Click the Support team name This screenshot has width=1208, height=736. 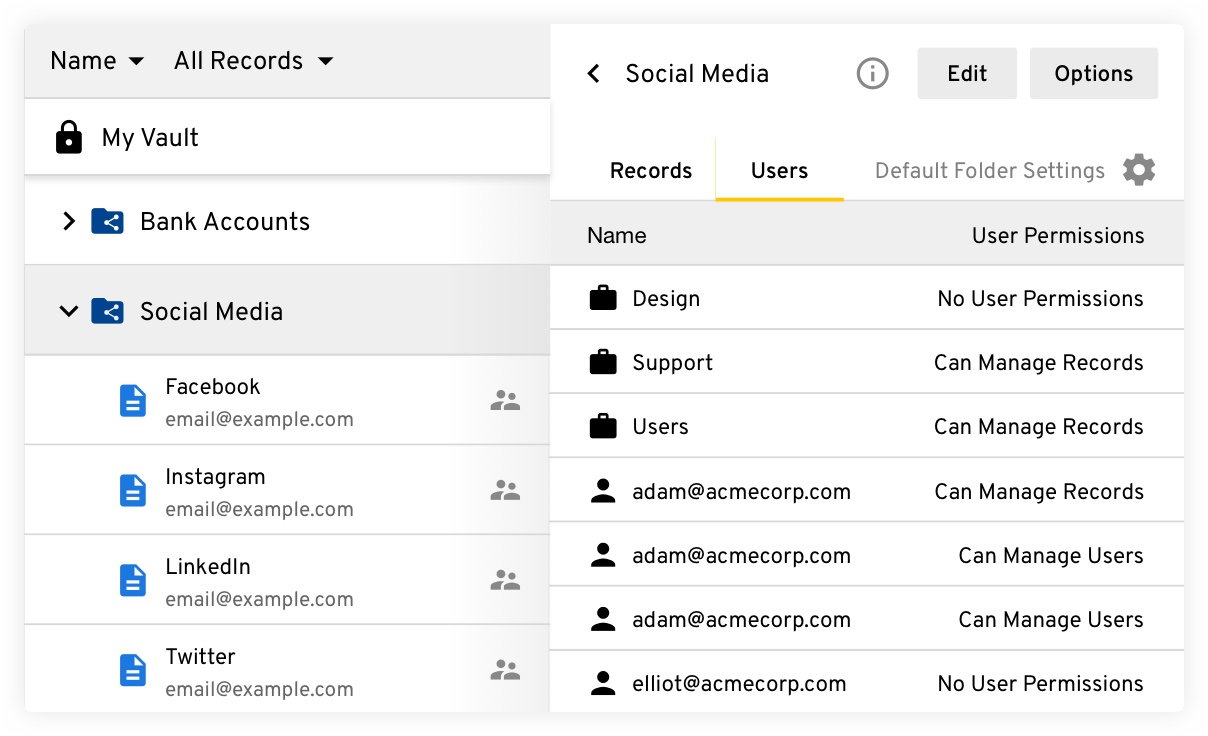pyautogui.click(x=673, y=363)
